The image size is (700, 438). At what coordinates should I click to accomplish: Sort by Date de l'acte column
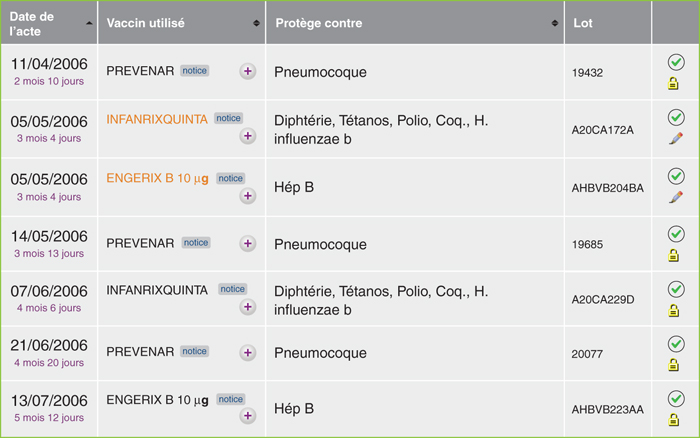pos(49,23)
